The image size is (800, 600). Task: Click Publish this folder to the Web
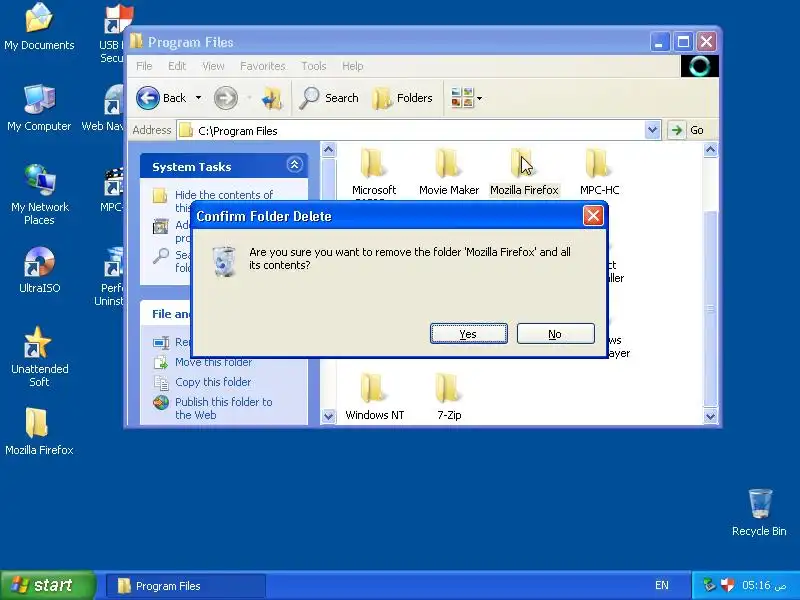[223, 408]
